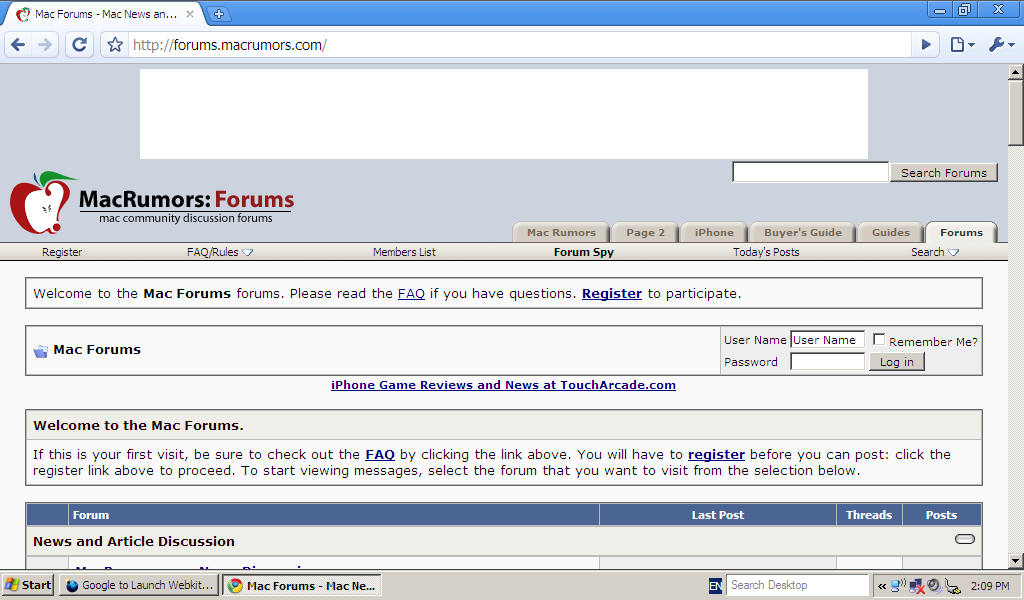Click the Mac Forums folder icon

point(40,351)
